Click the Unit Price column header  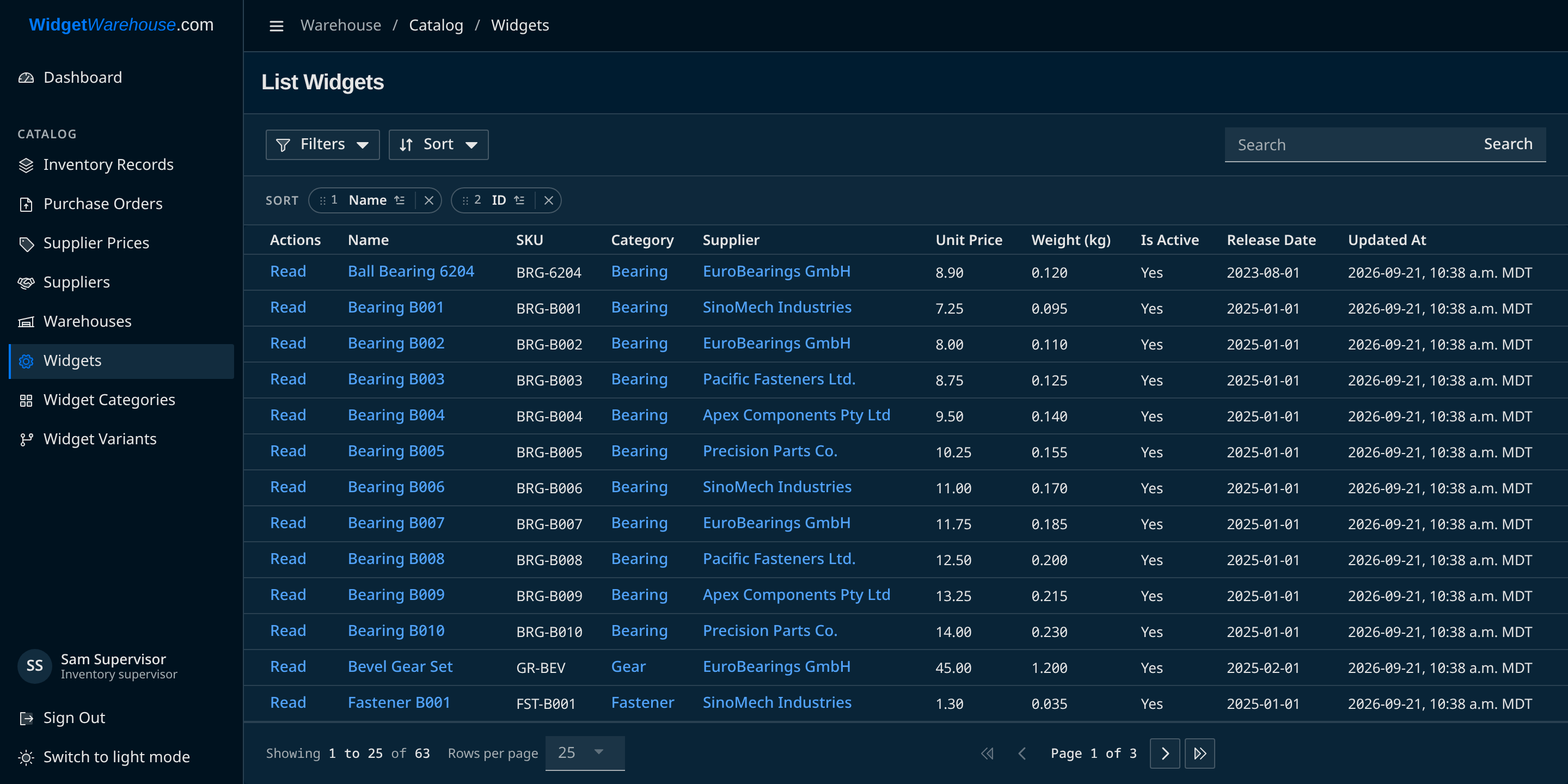tap(969, 241)
